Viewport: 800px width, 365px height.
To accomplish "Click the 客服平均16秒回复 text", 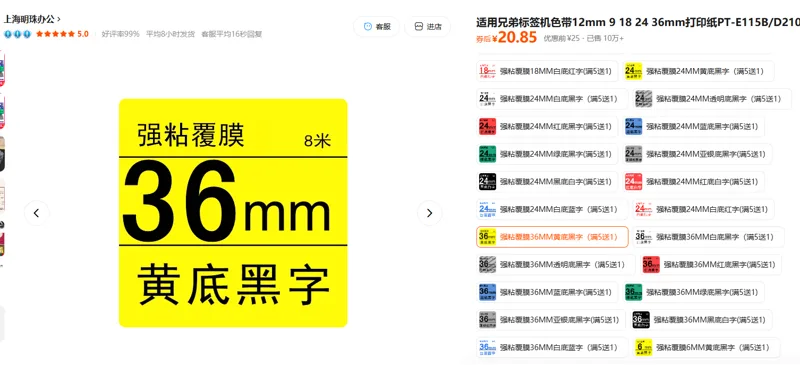I will pyautogui.click(x=232, y=34).
